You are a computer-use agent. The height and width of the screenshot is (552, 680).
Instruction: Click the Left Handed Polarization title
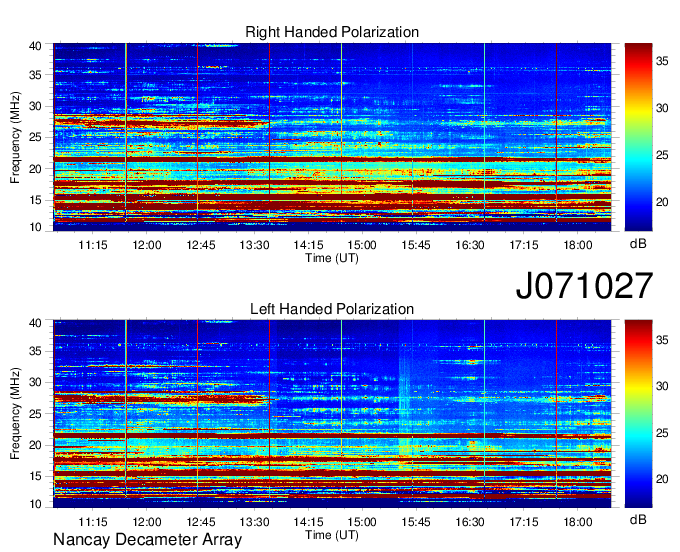[x=332, y=309]
